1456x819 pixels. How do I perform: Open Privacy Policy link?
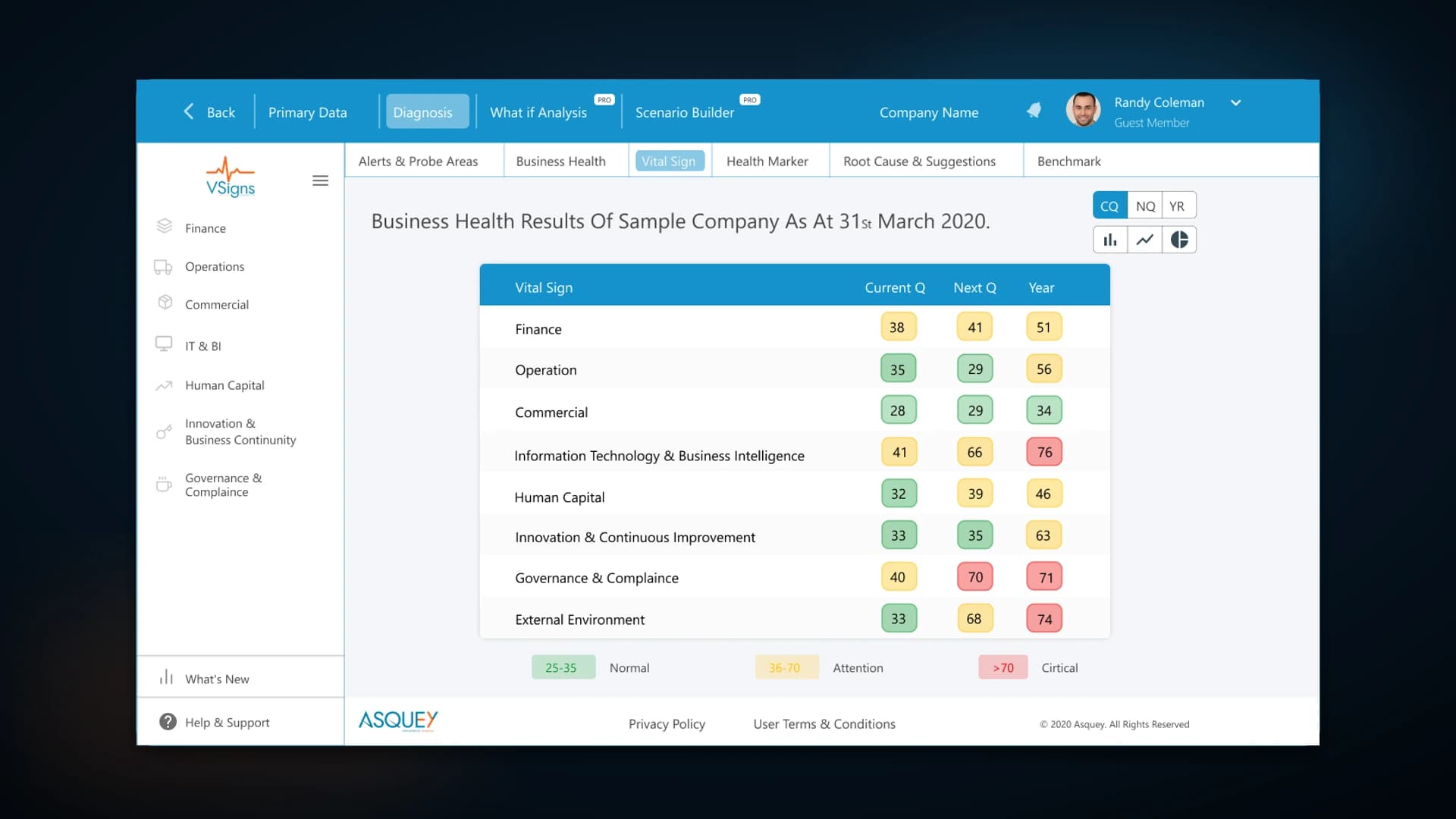click(667, 724)
